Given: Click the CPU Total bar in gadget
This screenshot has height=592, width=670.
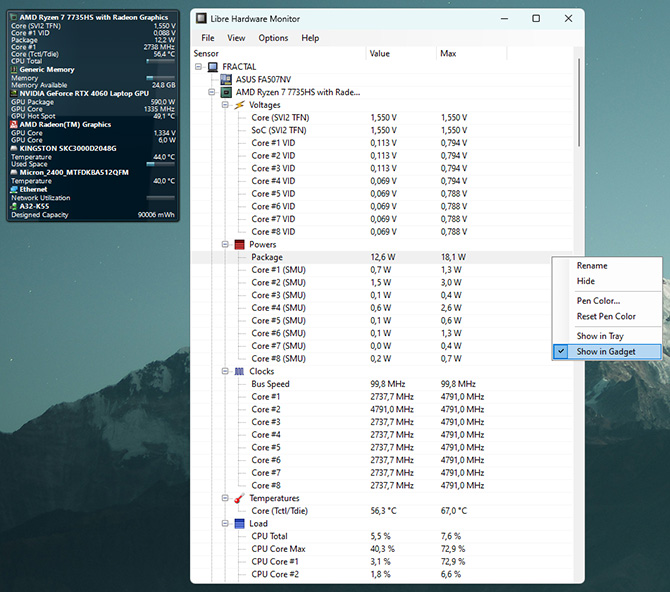Looking at the screenshot, I should pos(160,61).
